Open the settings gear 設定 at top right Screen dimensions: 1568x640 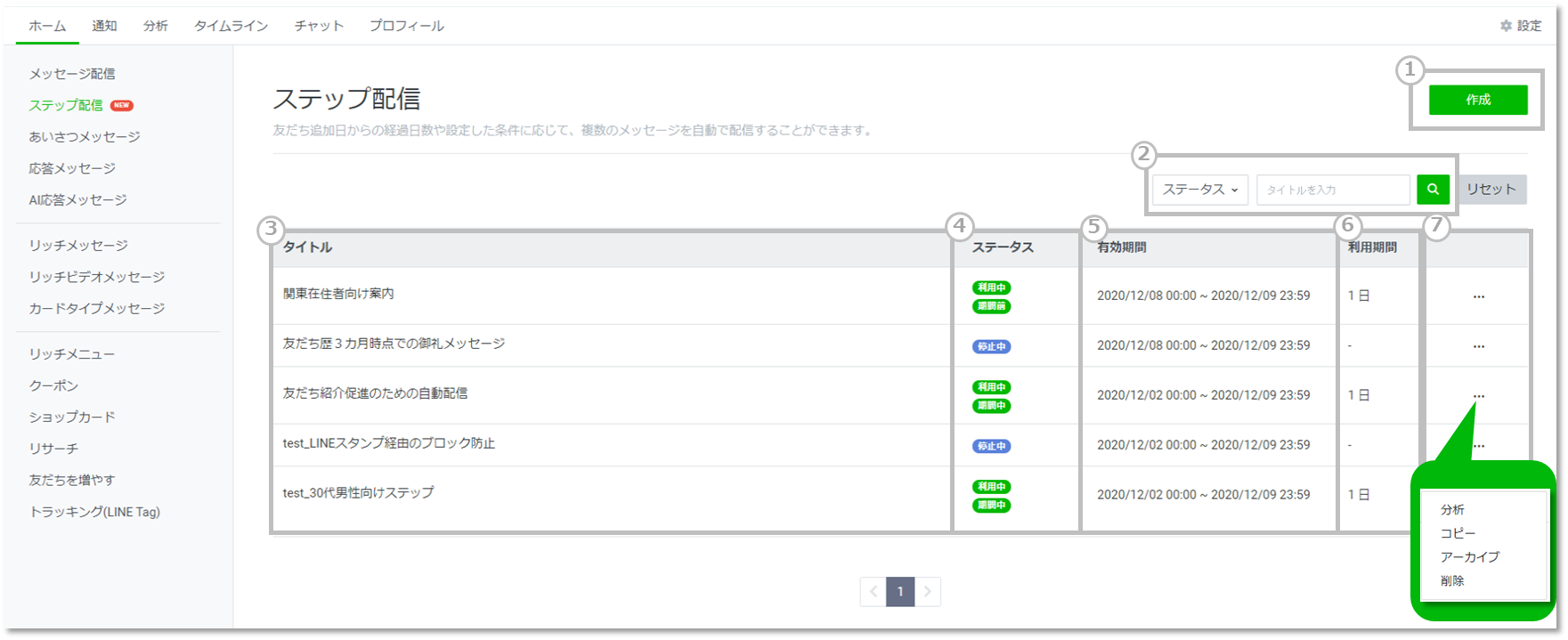[1520, 26]
